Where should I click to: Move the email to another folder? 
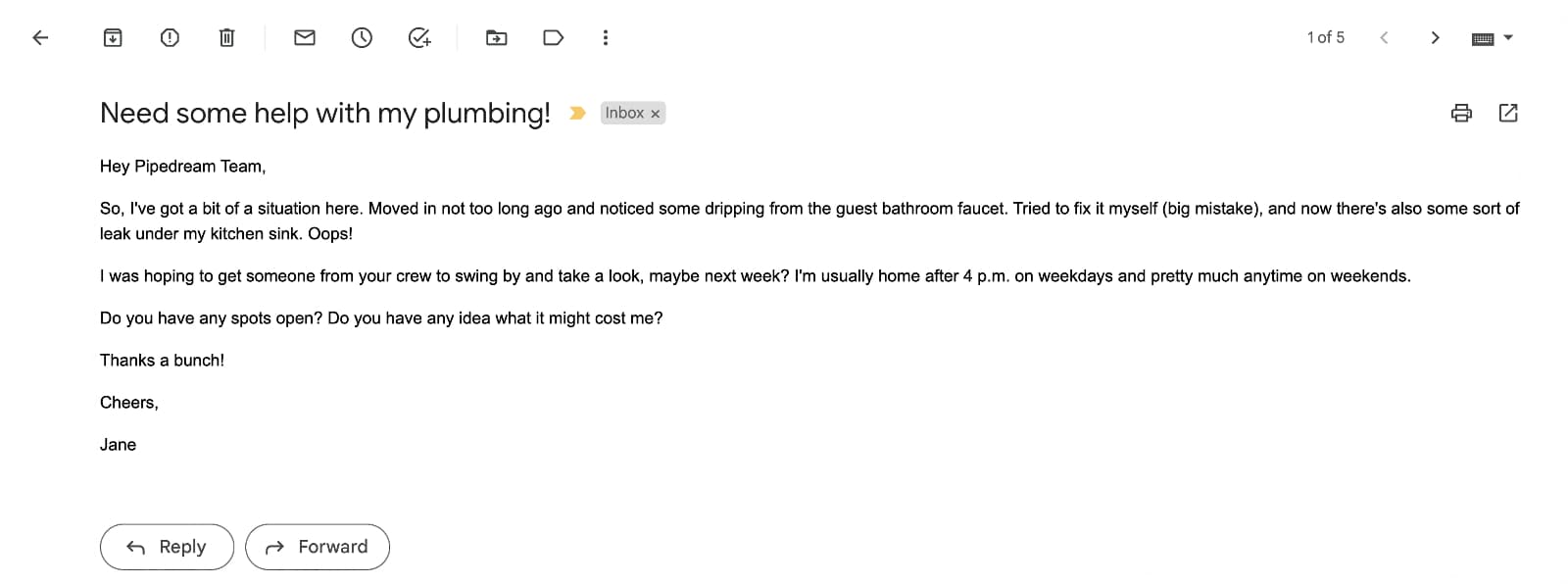tap(496, 37)
